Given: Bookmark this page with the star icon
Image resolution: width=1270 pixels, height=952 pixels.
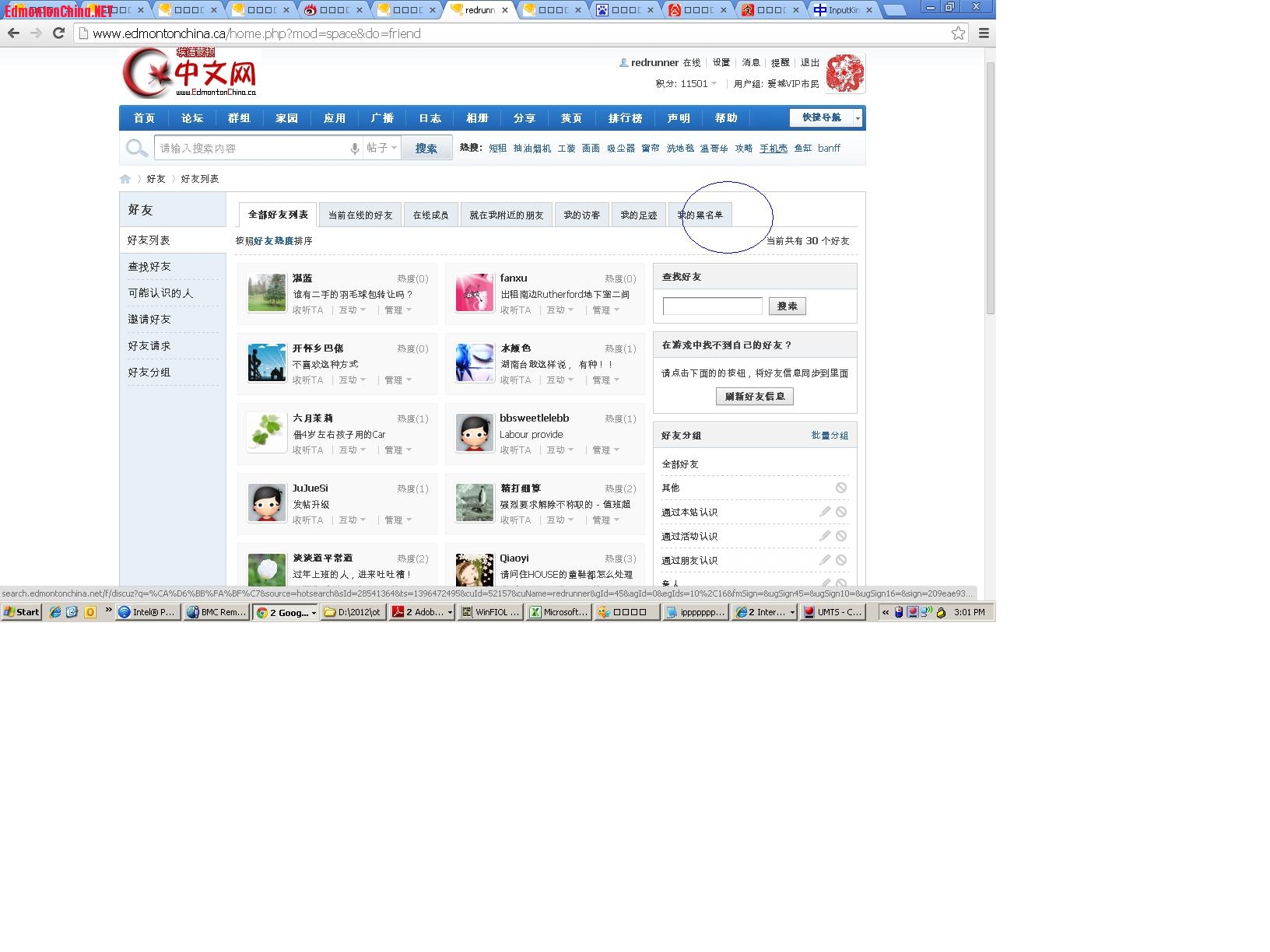Looking at the screenshot, I should tap(958, 33).
